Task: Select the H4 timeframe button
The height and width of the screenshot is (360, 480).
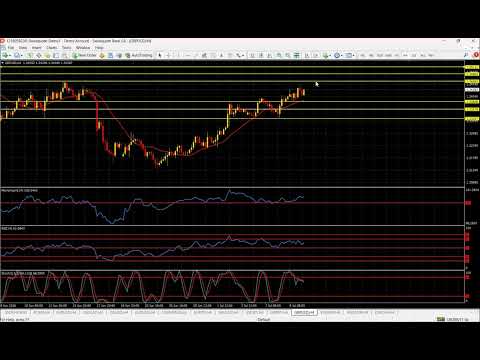Action: (405, 55)
